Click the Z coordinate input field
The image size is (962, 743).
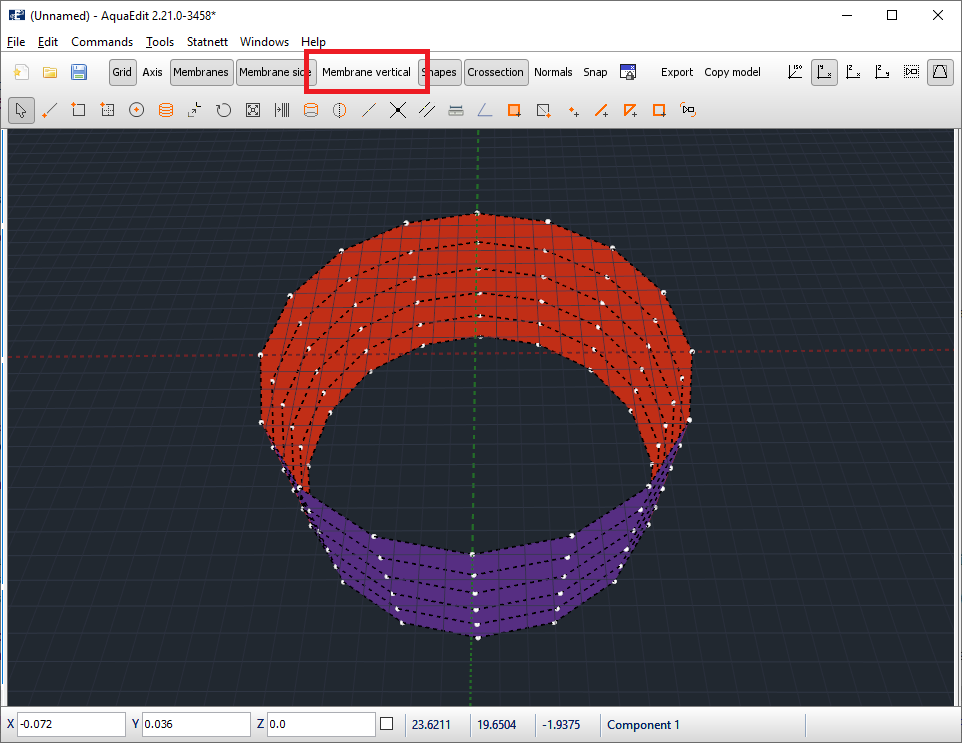coord(321,725)
